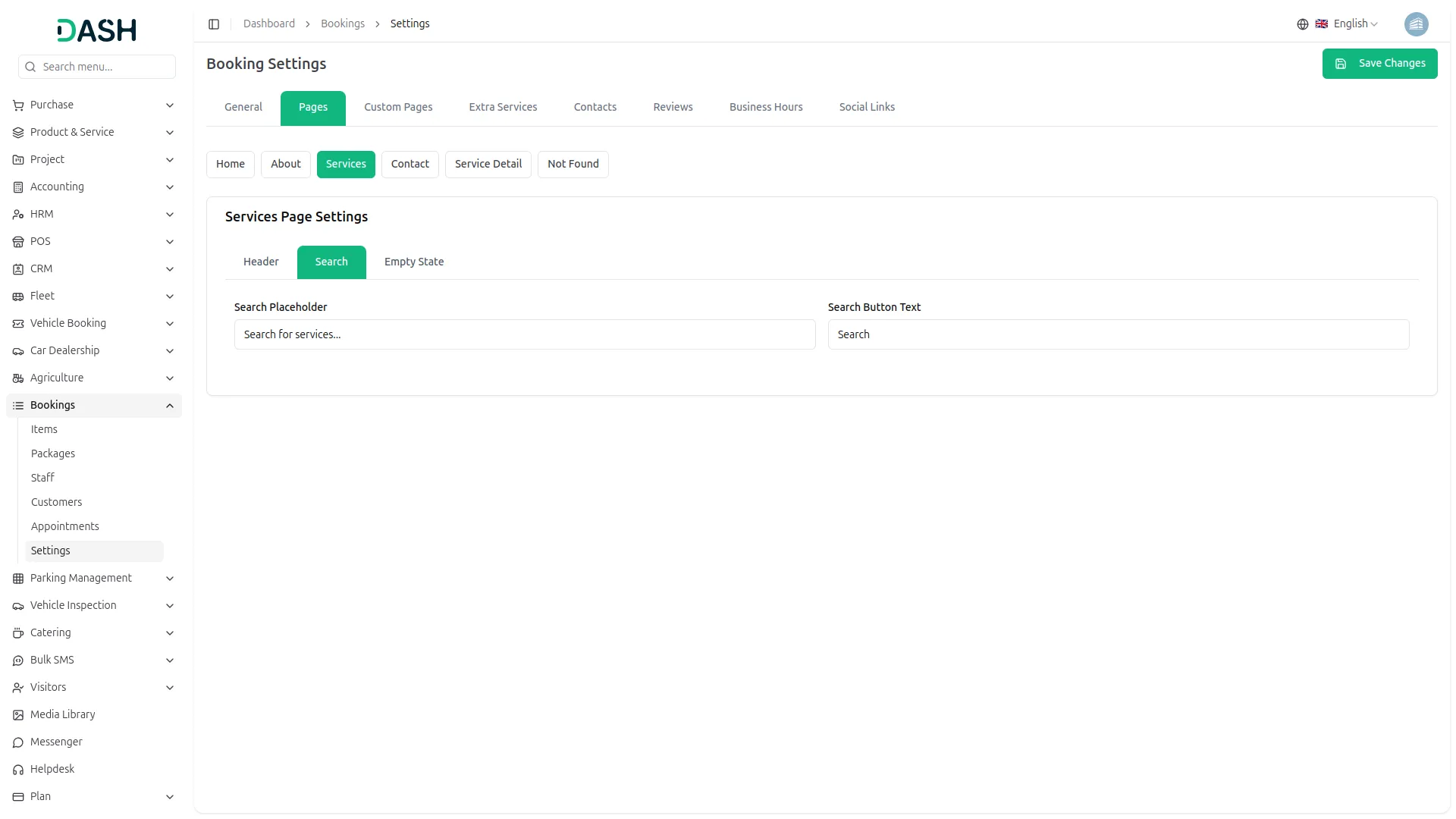Expand the Parking Management submenu
This screenshot has height=819, width=1456.
click(170, 579)
